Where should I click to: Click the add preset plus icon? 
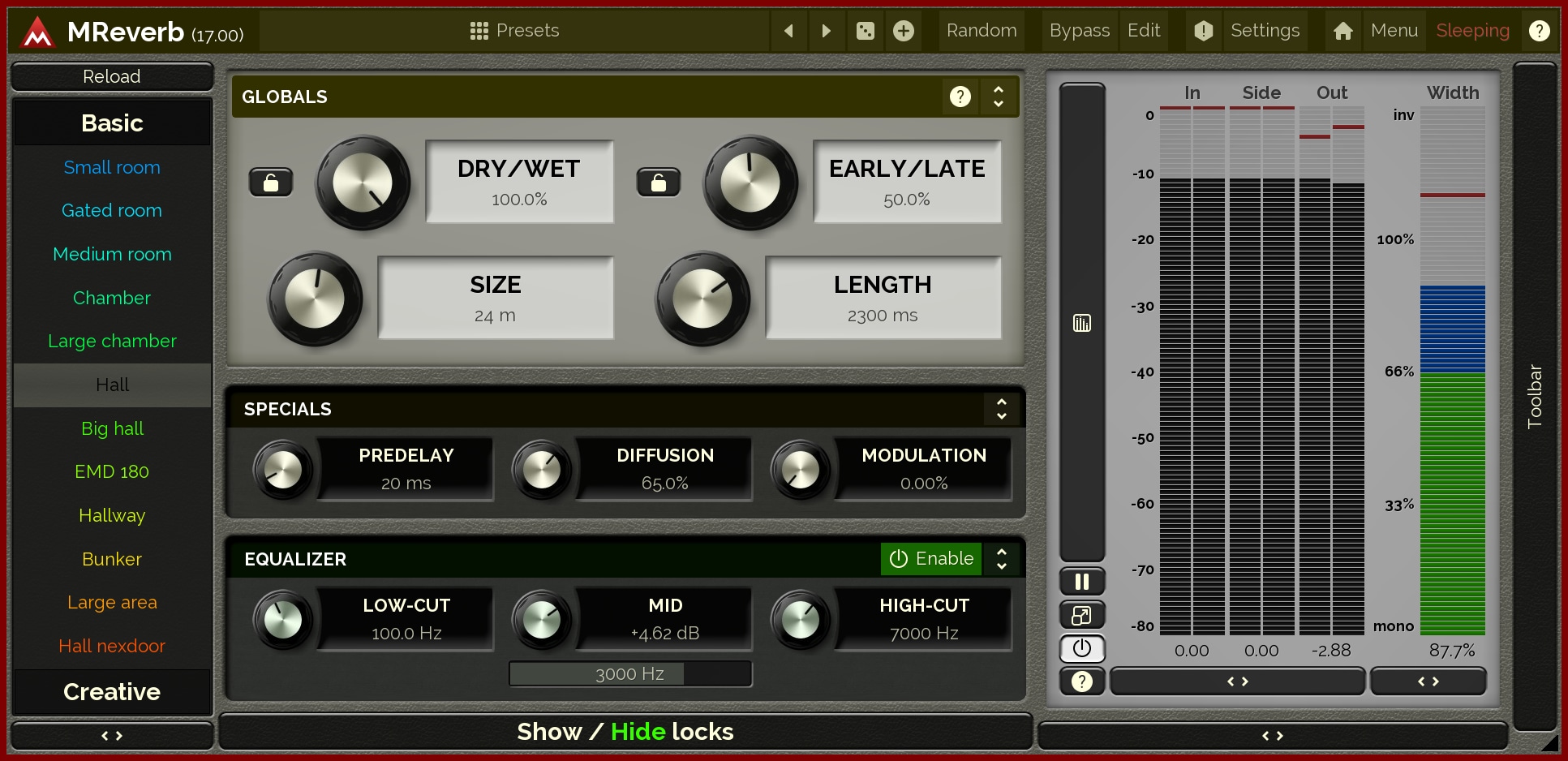click(x=903, y=31)
